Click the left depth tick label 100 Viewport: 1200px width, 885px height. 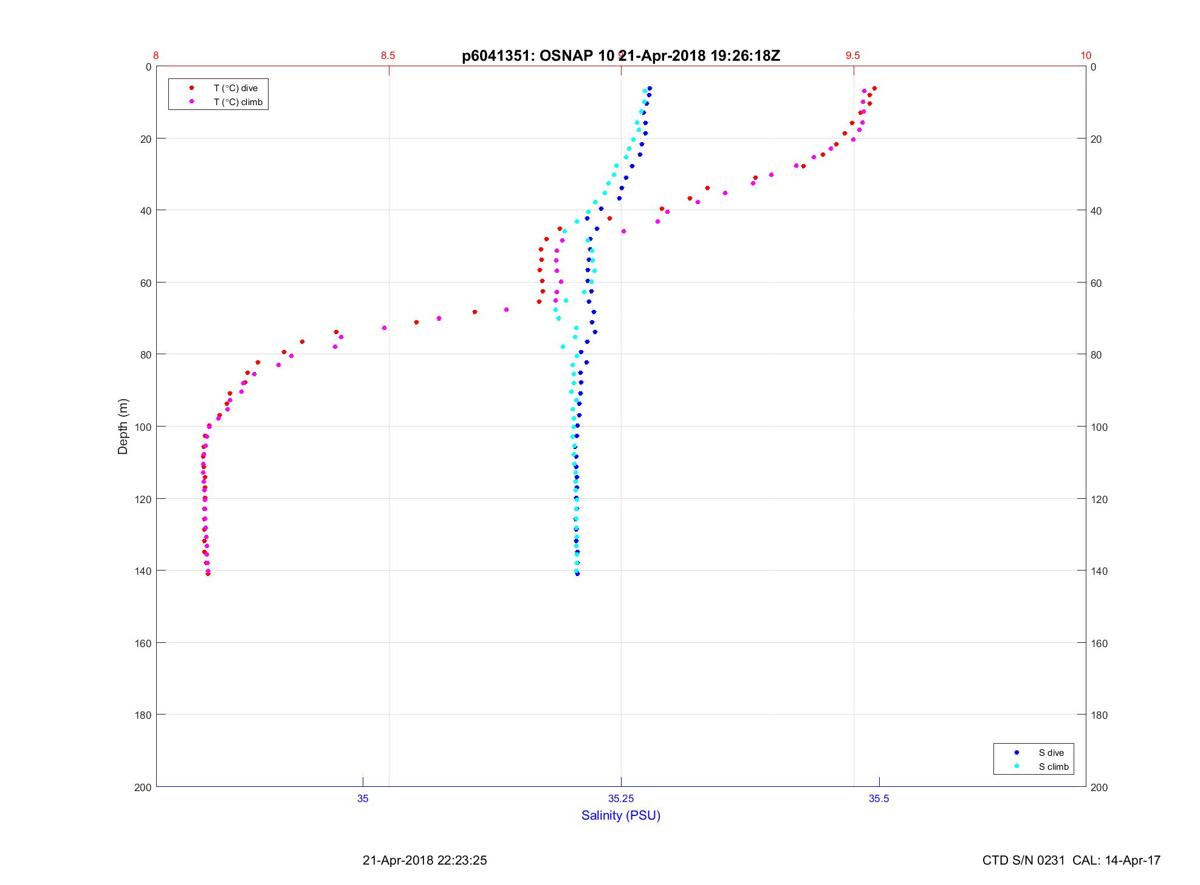coord(142,427)
